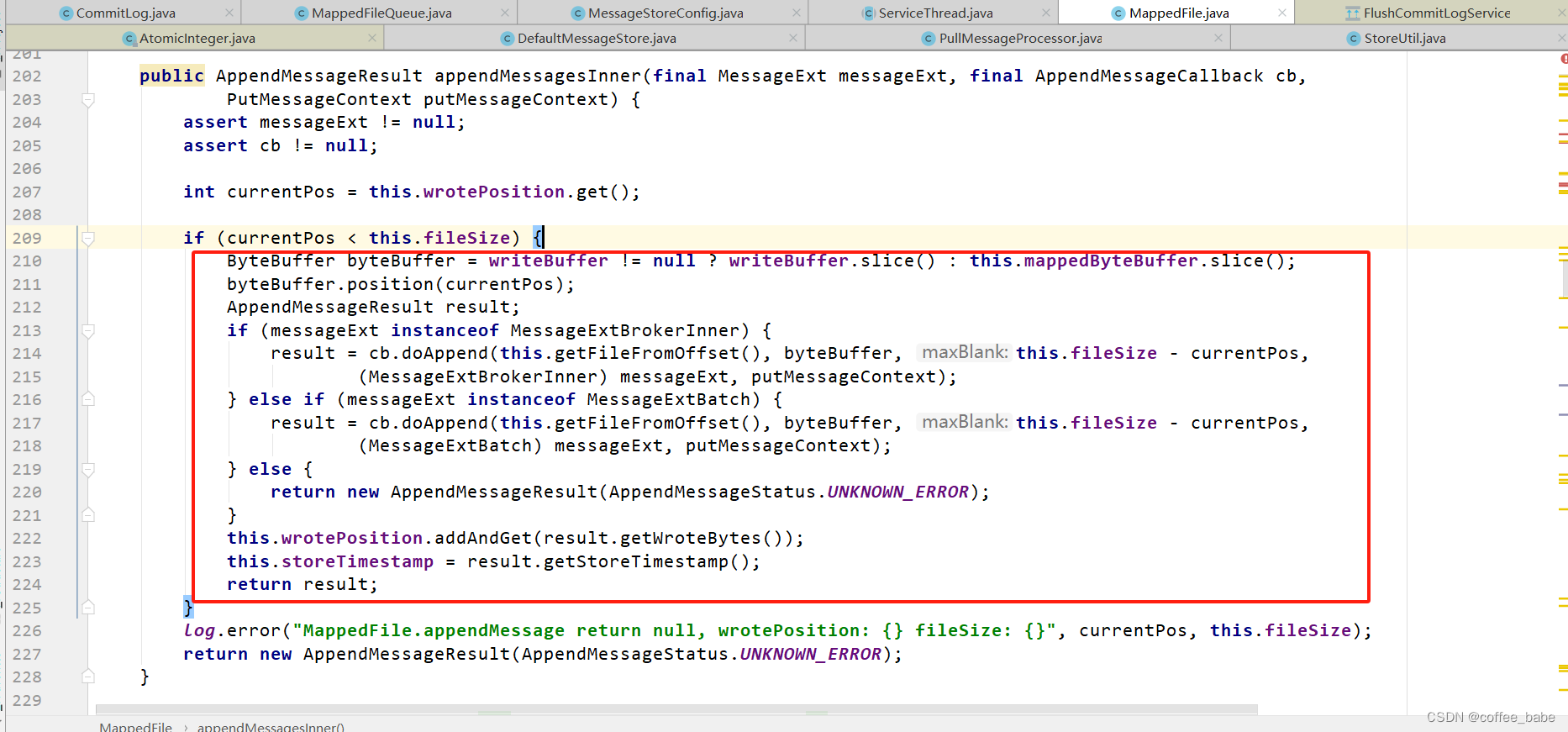
Task: Click gutter line number 222
Action: point(27,539)
